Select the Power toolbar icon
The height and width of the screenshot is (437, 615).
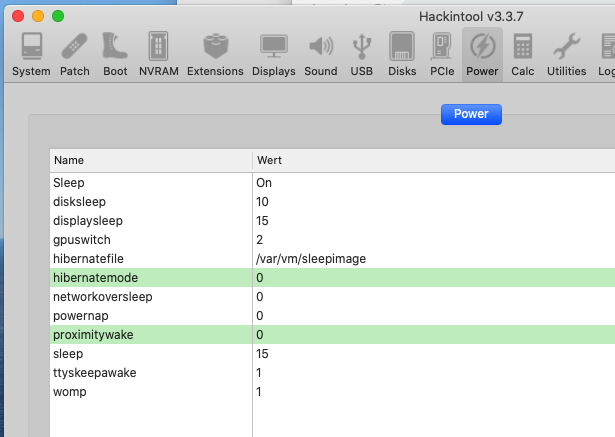coord(482,47)
